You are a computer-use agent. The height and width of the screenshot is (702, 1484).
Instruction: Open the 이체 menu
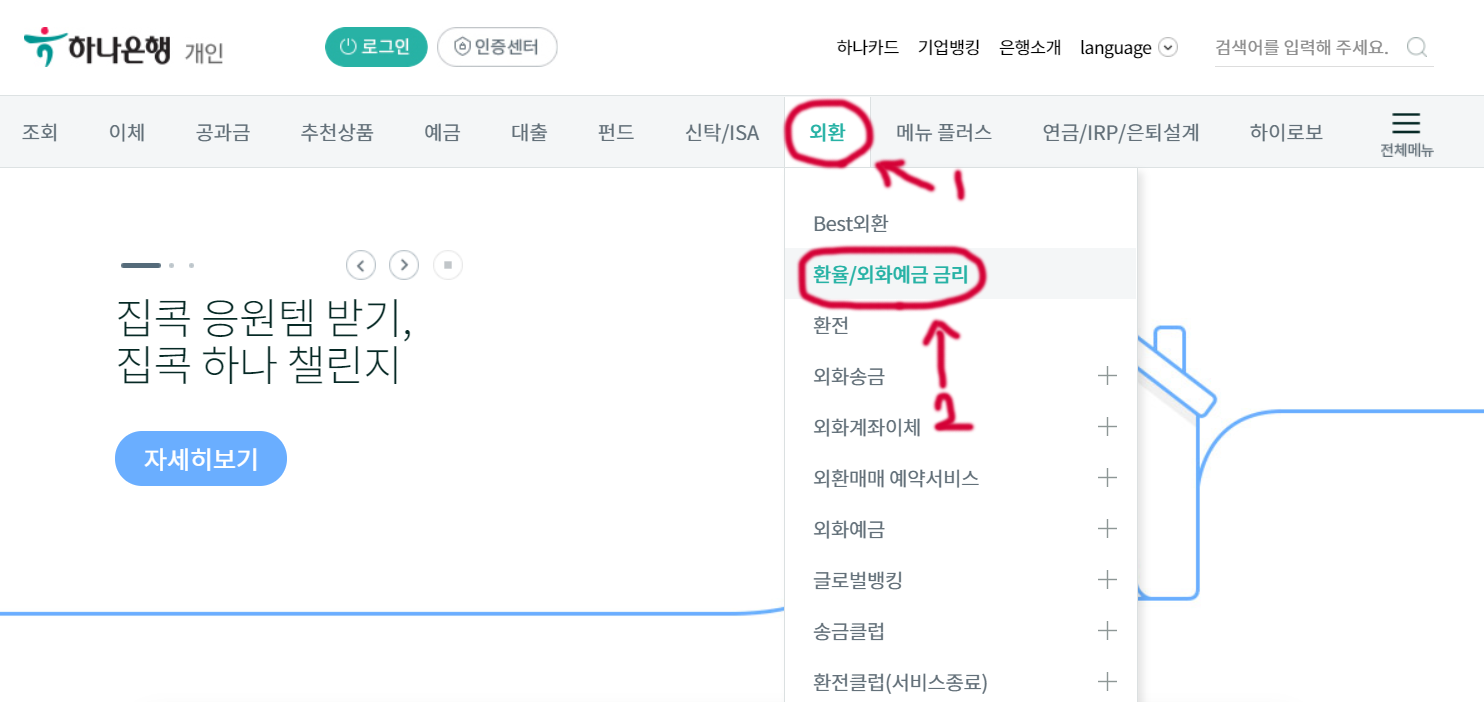click(x=127, y=132)
